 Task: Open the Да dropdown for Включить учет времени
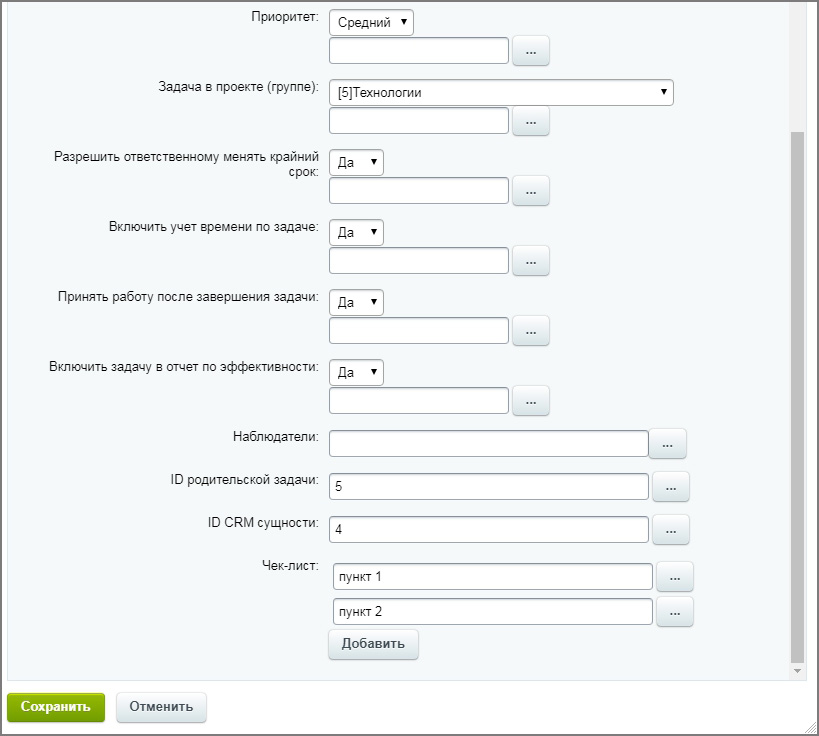(356, 232)
